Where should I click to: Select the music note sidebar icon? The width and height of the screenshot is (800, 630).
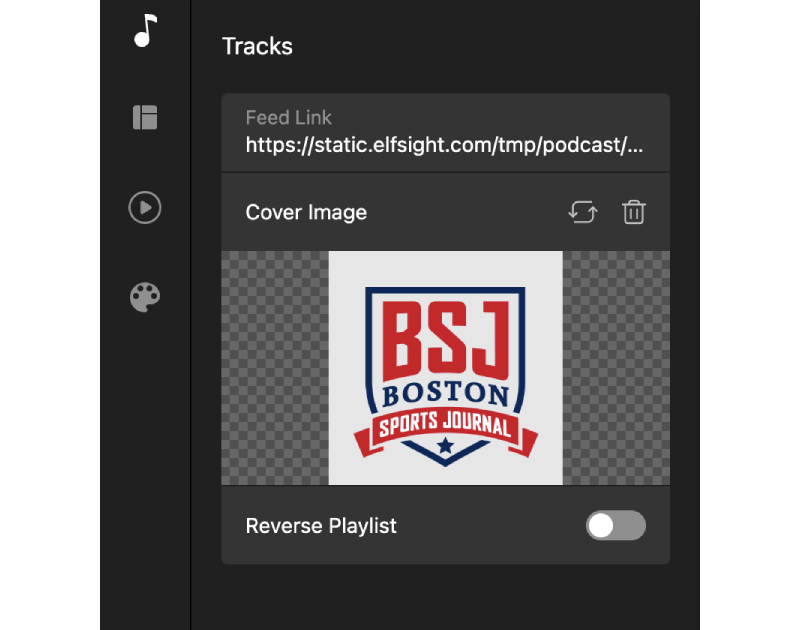click(x=144, y=32)
